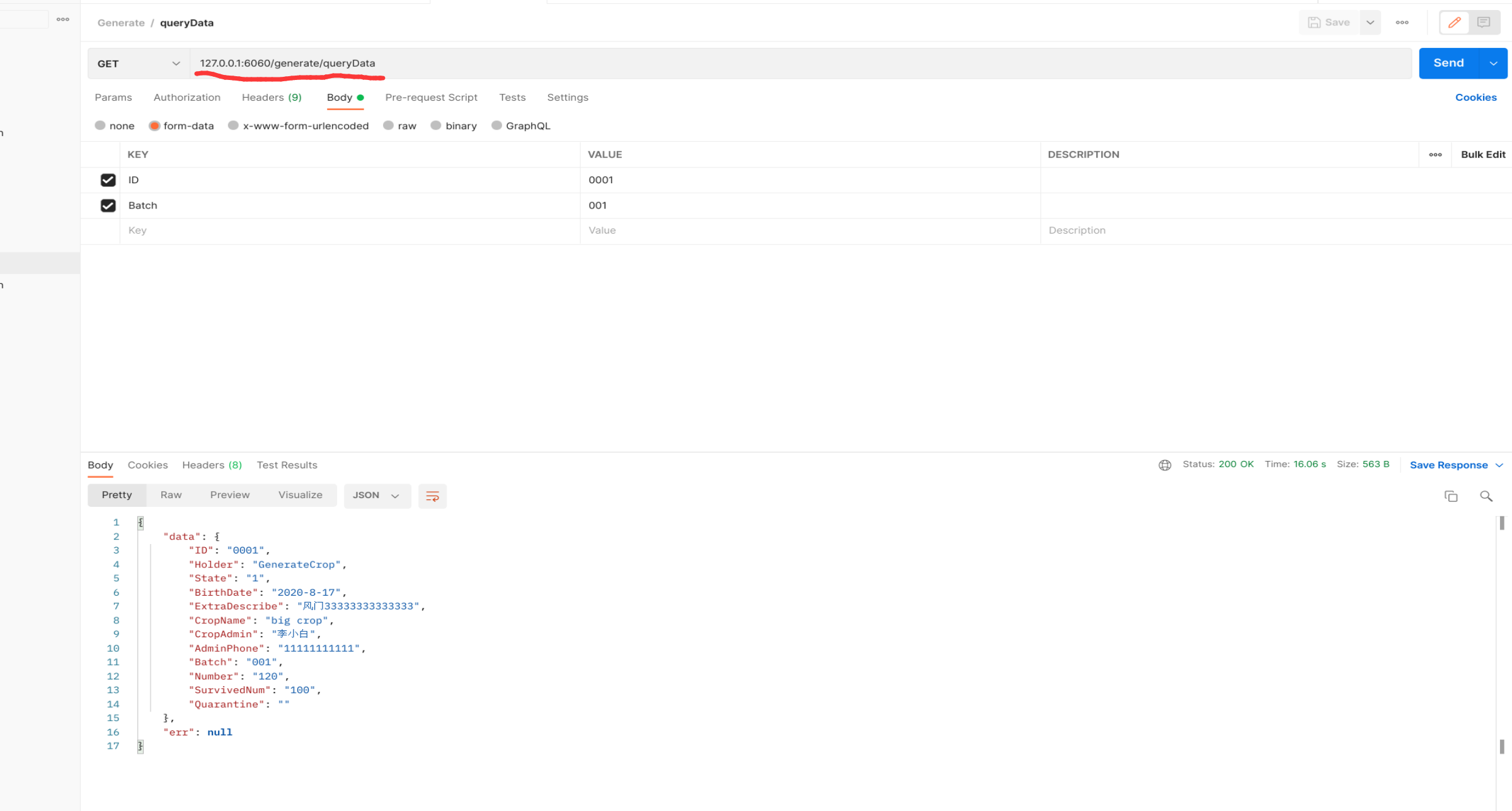Viewport: 1512px width, 811px height.
Task: Click the Save response icon
Action: point(1451,464)
